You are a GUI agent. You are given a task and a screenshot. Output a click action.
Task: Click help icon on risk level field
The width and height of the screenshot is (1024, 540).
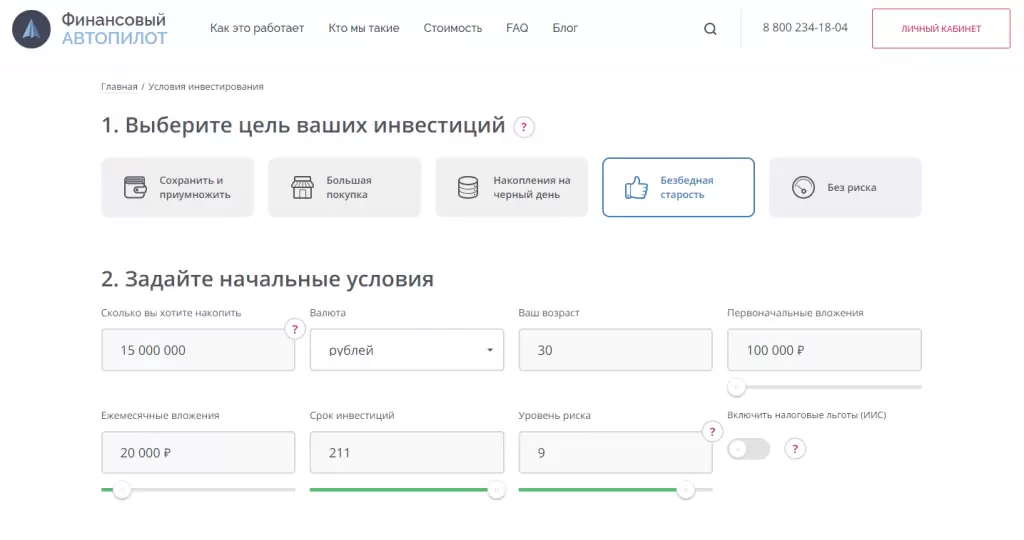coord(712,432)
